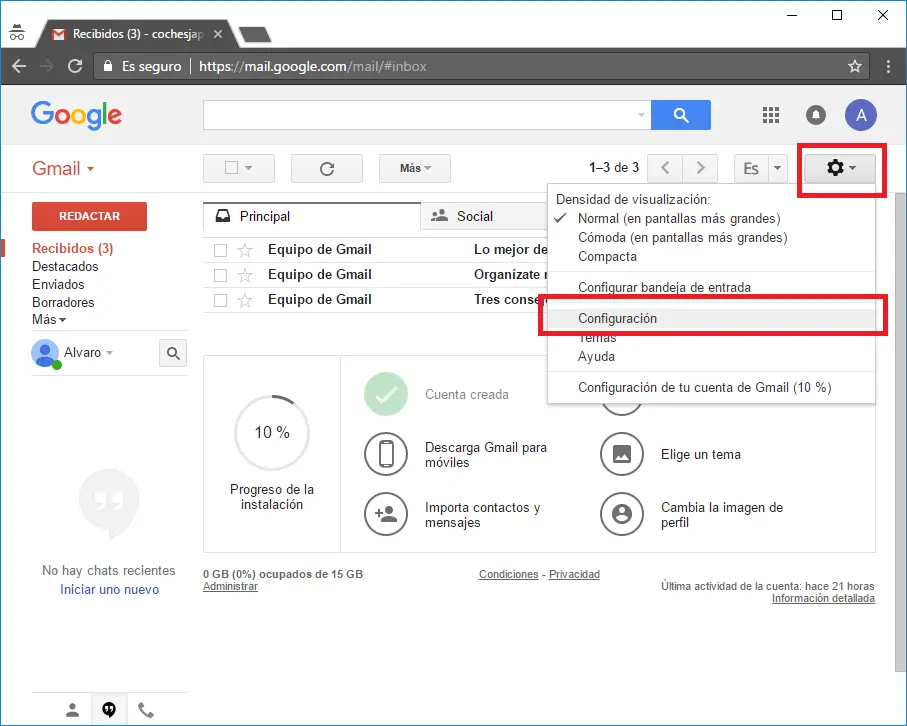Click the Alvaro profile avatar in chat
This screenshot has width=907, height=726.
click(x=45, y=353)
